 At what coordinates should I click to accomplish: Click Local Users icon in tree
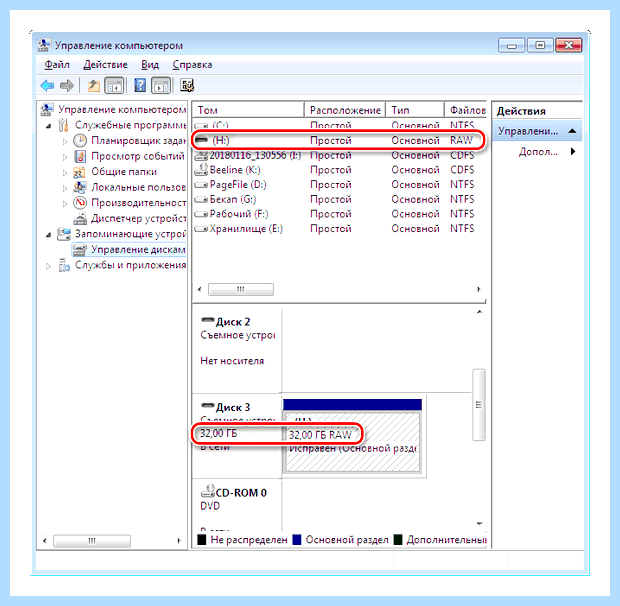(80, 187)
